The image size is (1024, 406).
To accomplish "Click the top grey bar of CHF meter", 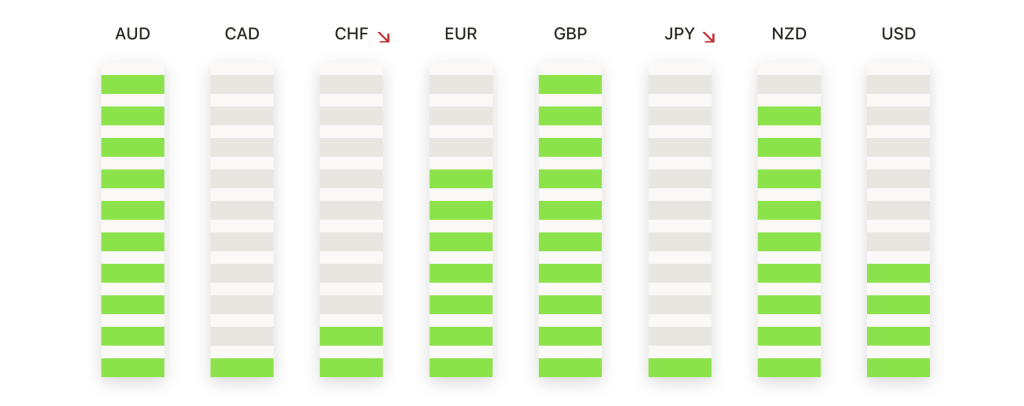I will point(351,84).
